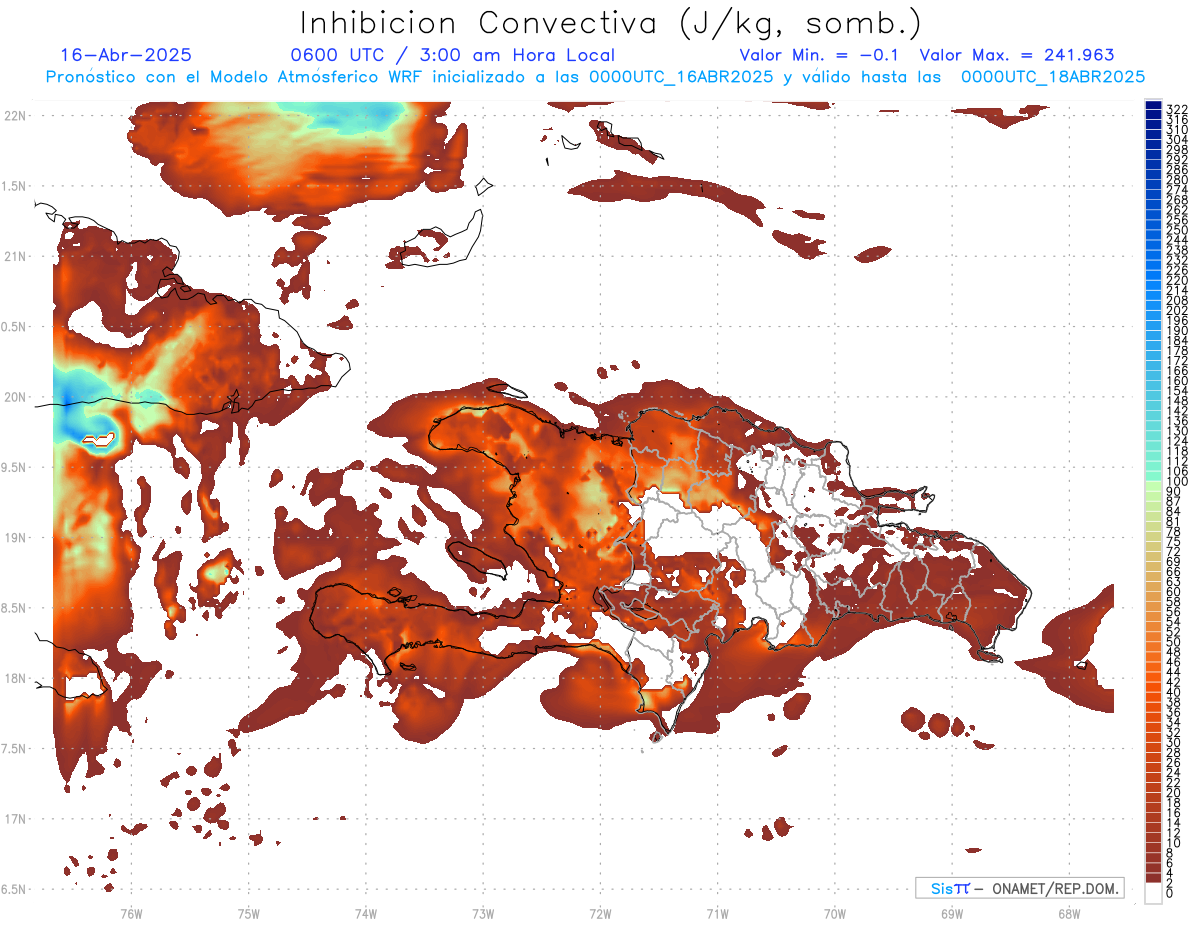Click the "6.5N" latitude label

(15, 889)
